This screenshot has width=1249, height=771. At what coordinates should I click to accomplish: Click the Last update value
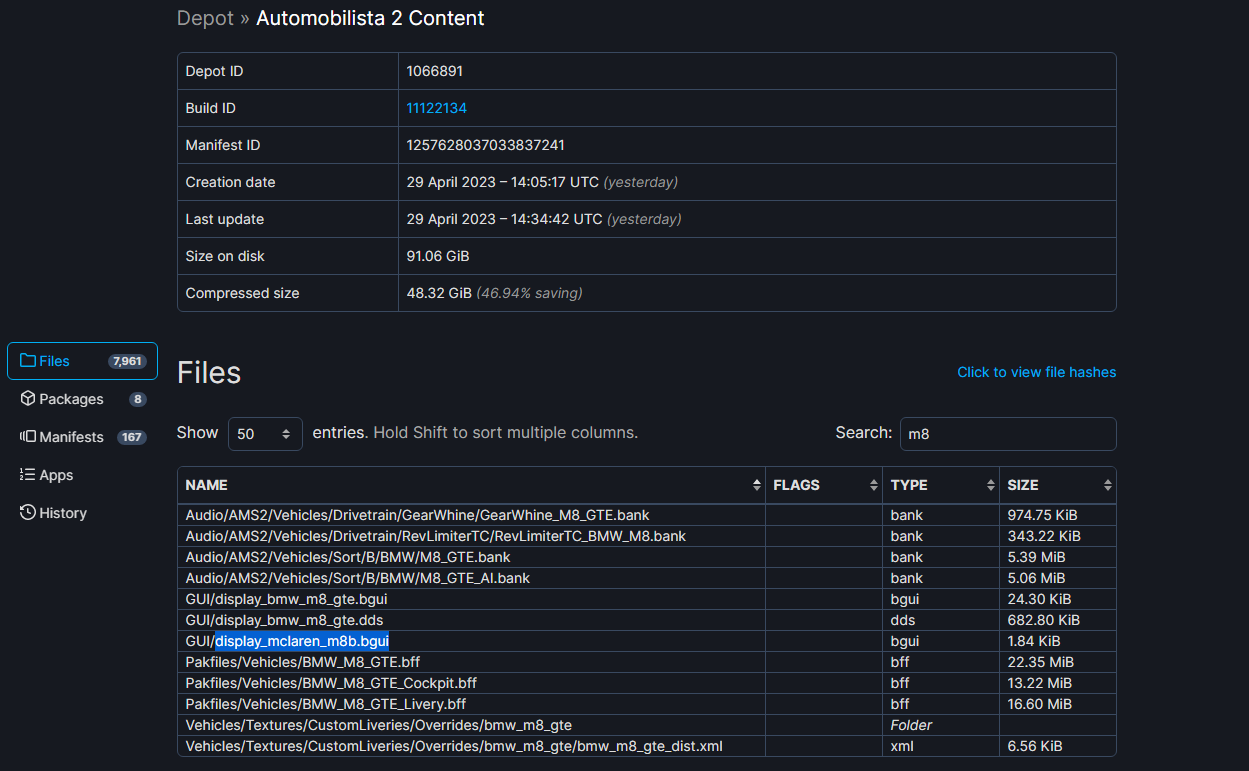[544, 219]
